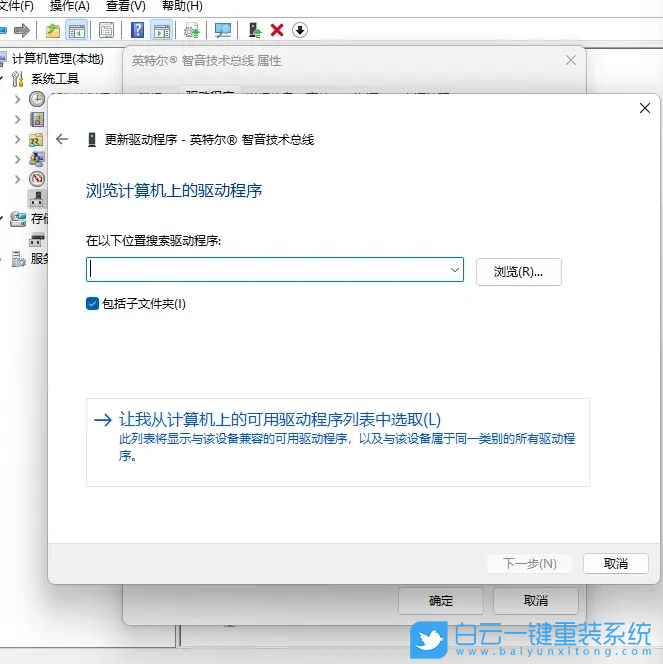Open the driver location dropdown arrow
Image resolution: width=663 pixels, height=664 pixels.
454,270
